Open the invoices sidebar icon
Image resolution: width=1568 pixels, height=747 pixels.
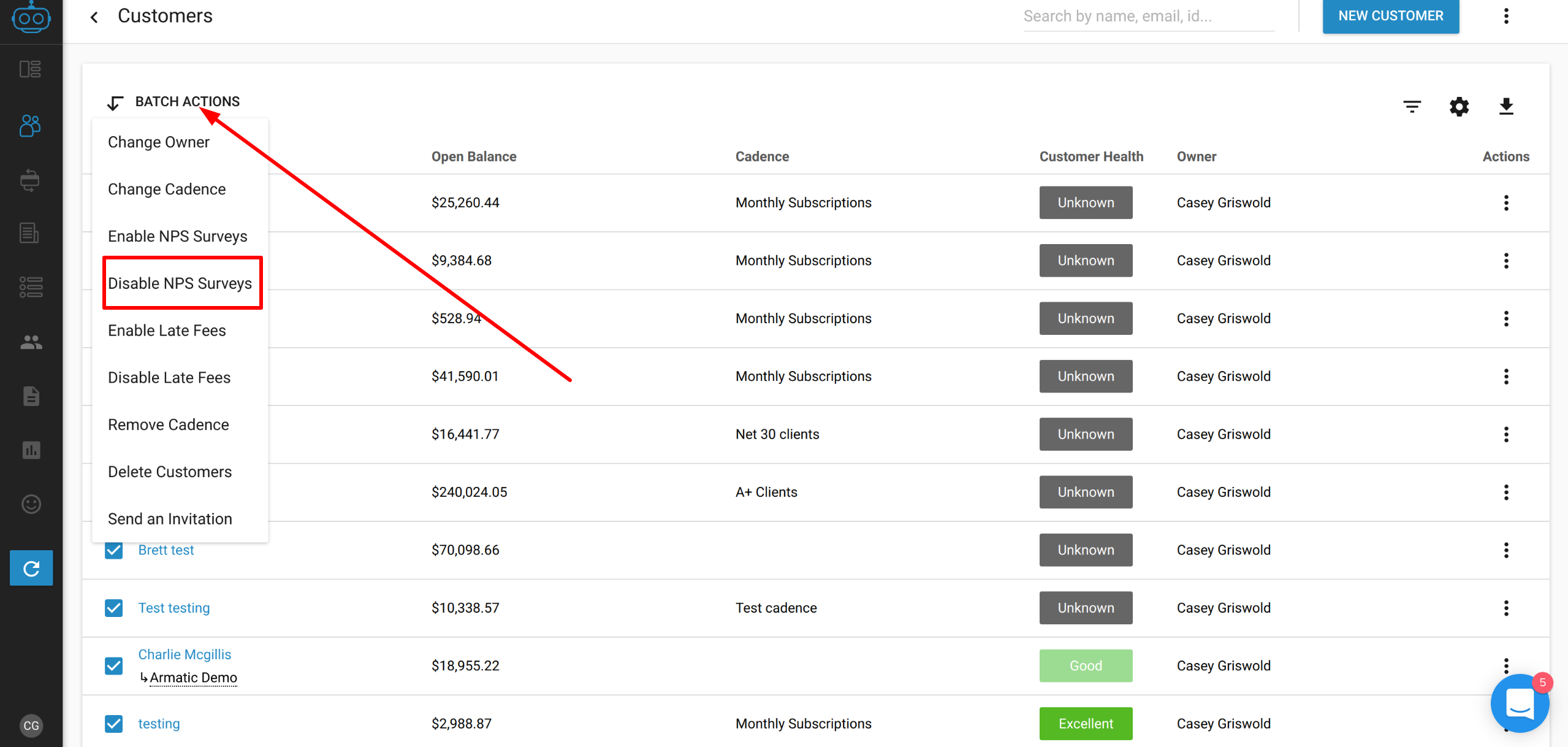30,233
